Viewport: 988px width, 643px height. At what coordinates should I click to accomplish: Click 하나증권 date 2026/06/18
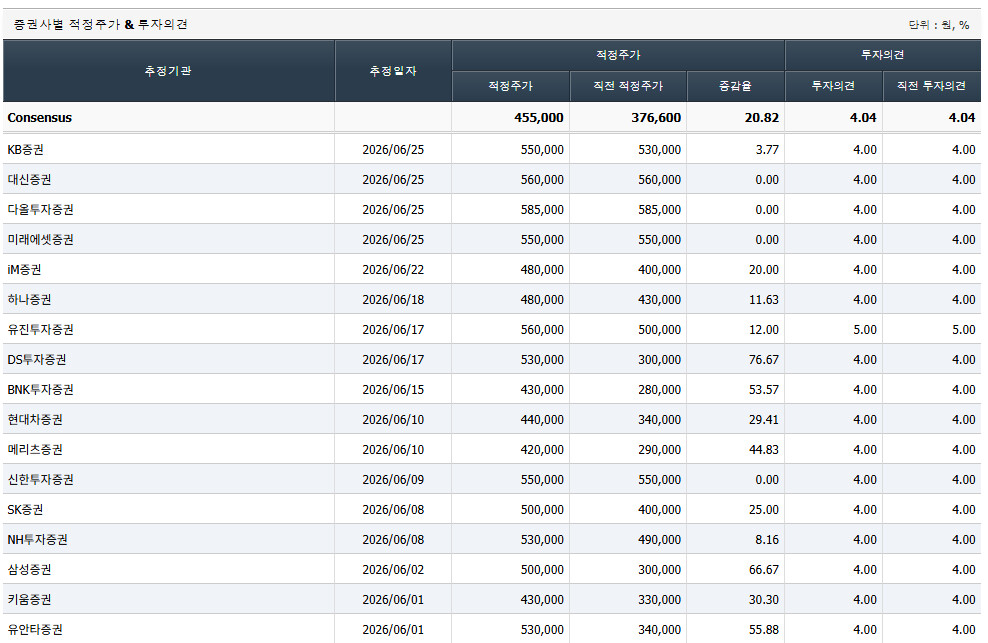(393, 299)
